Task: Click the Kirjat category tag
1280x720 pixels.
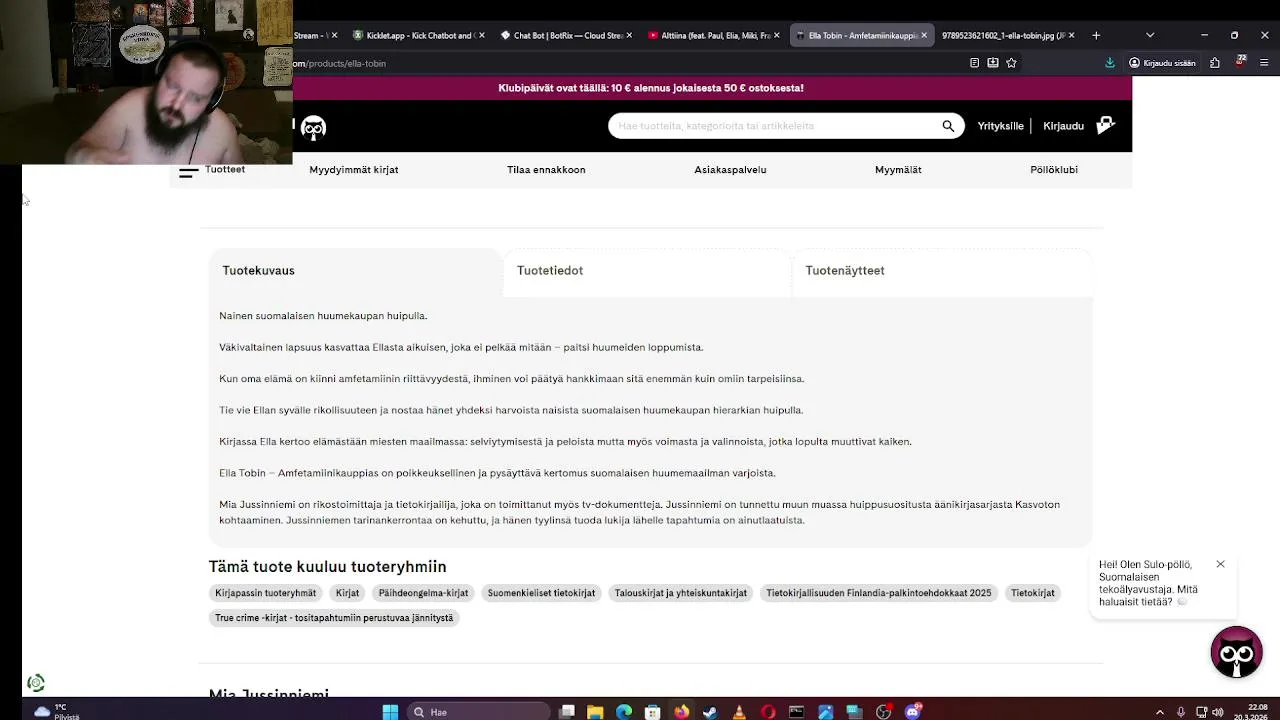Action: 347,593
